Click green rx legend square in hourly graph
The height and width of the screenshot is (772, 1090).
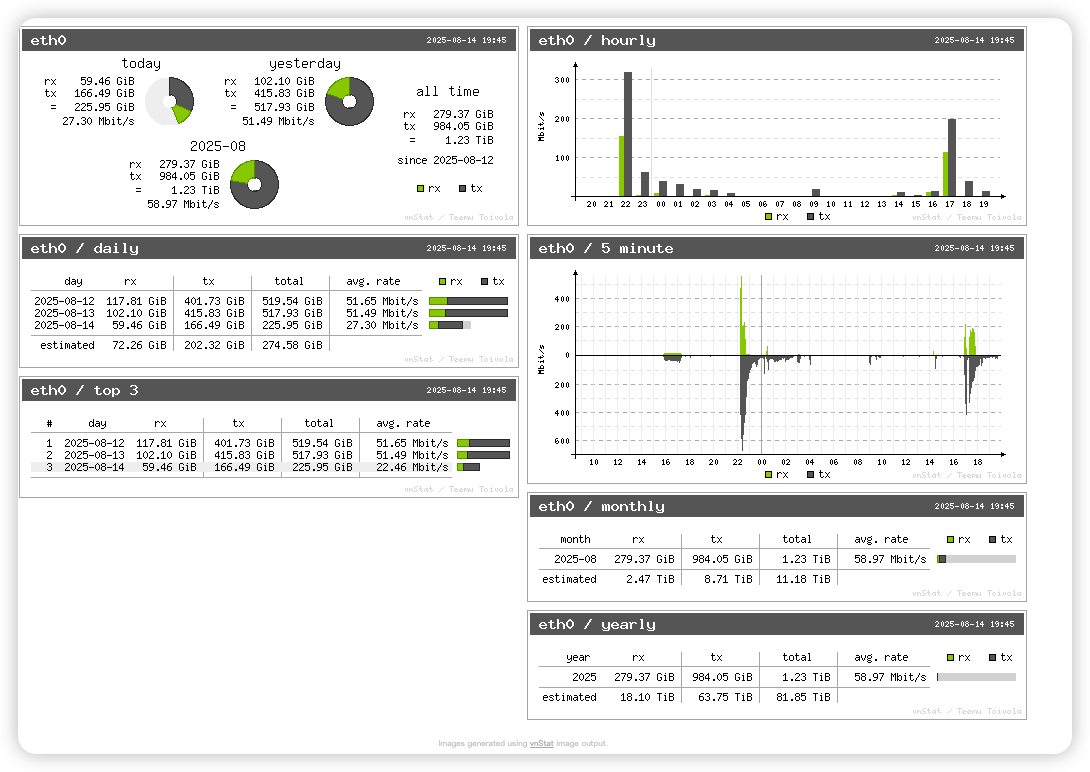(768, 216)
